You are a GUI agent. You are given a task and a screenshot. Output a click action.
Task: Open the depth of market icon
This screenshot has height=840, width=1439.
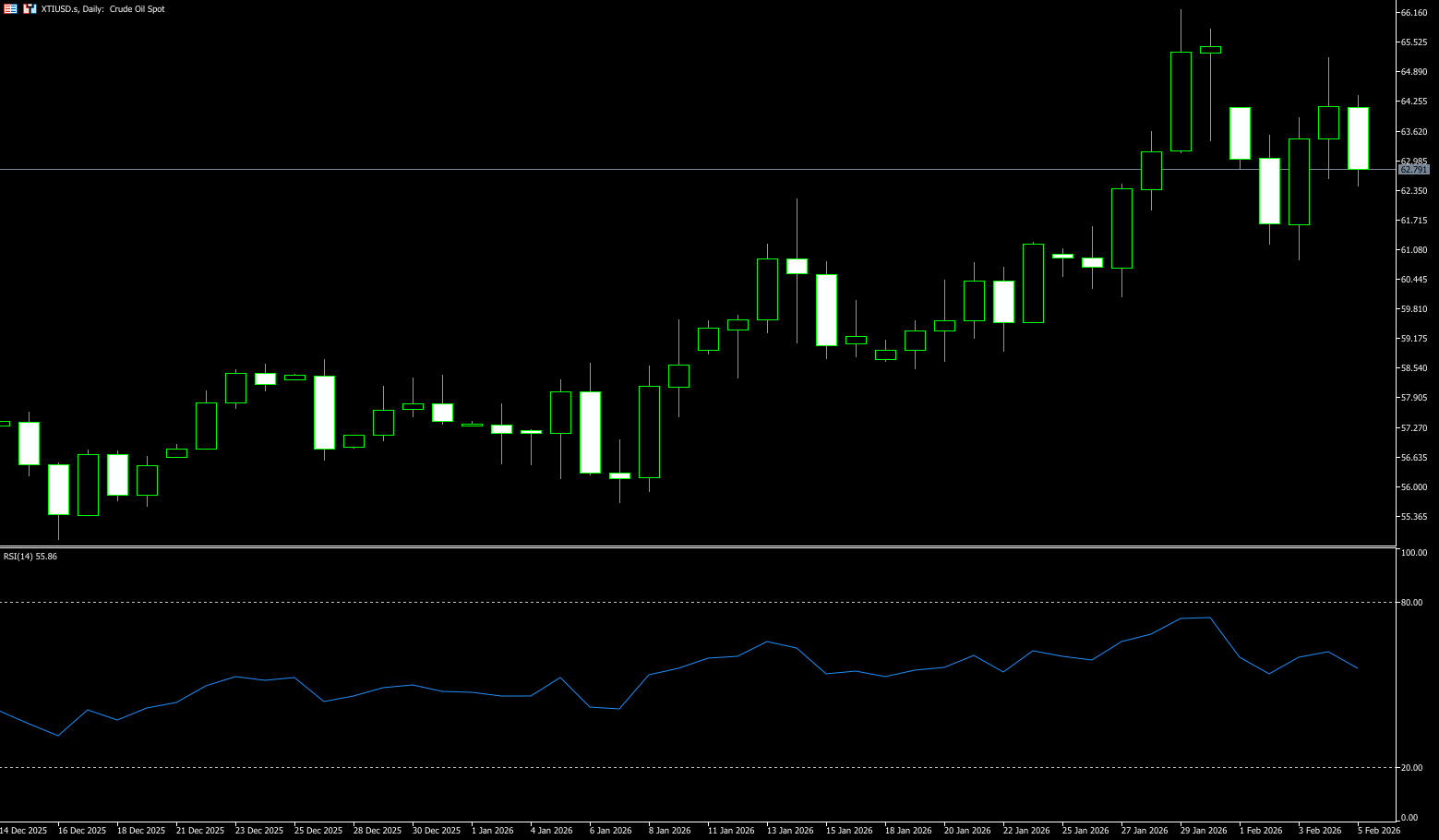[30, 8]
